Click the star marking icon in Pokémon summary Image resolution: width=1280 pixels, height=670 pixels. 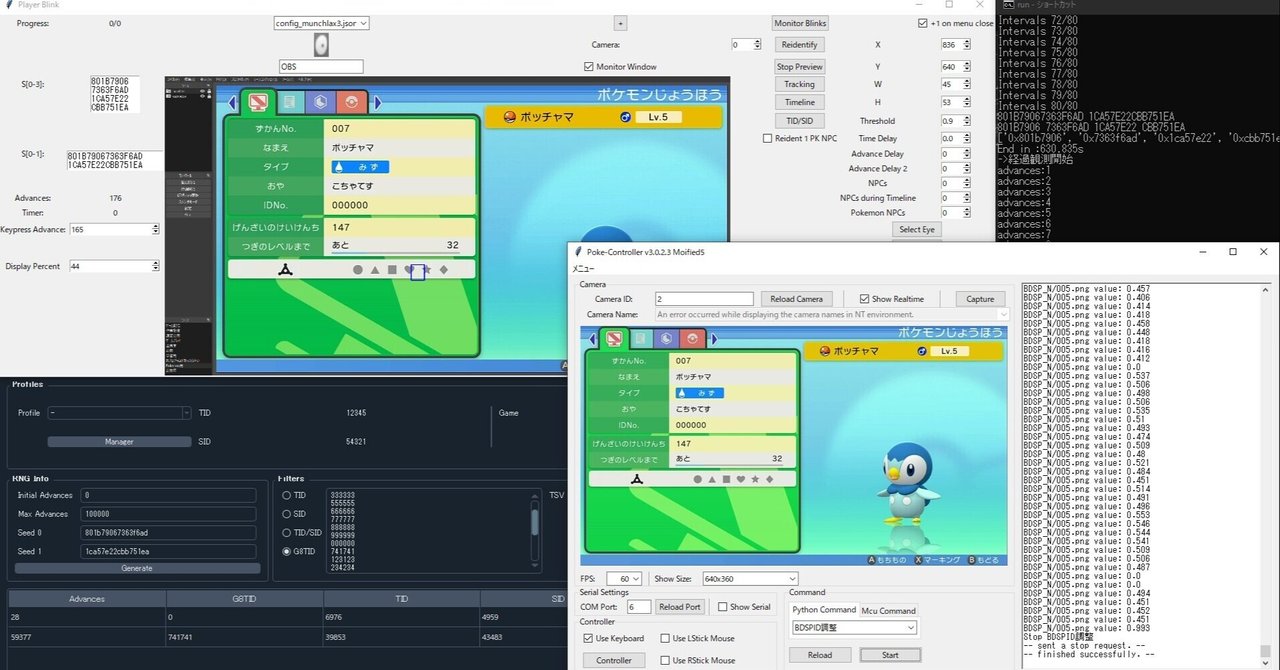pyautogui.click(x=426, y=268)
